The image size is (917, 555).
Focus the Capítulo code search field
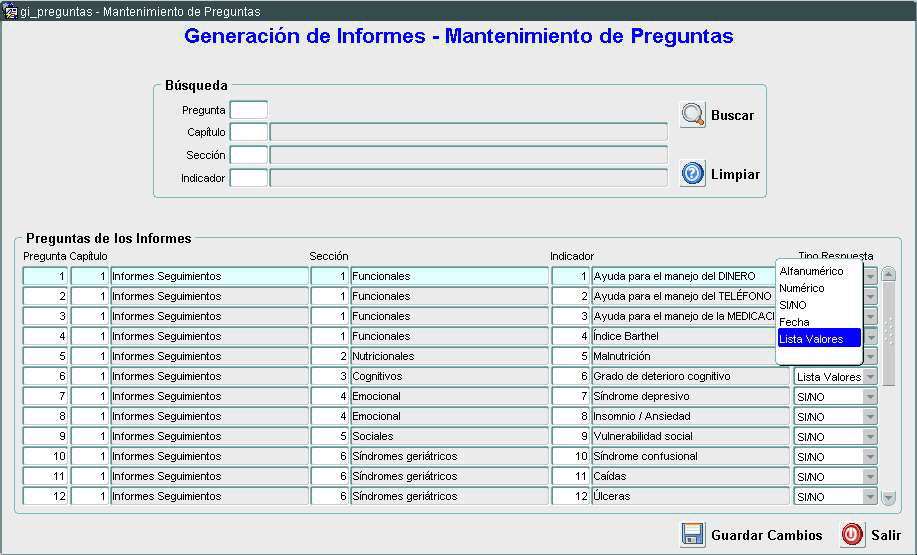pos(248,132)
